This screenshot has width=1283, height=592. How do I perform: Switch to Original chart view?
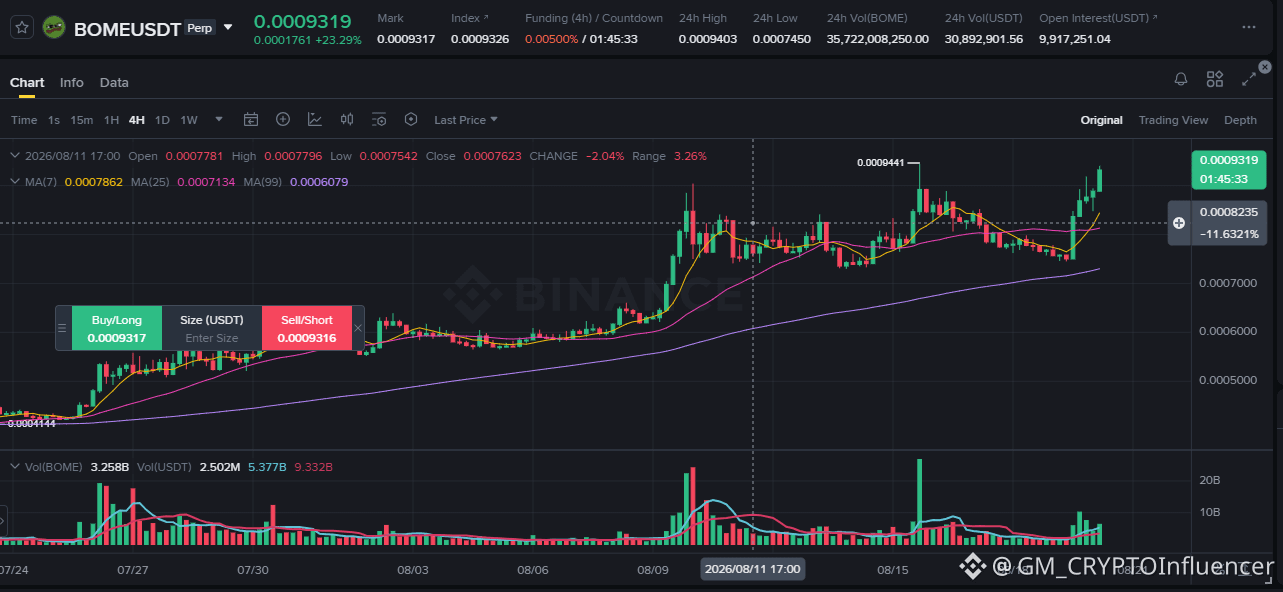[1101, 120]
